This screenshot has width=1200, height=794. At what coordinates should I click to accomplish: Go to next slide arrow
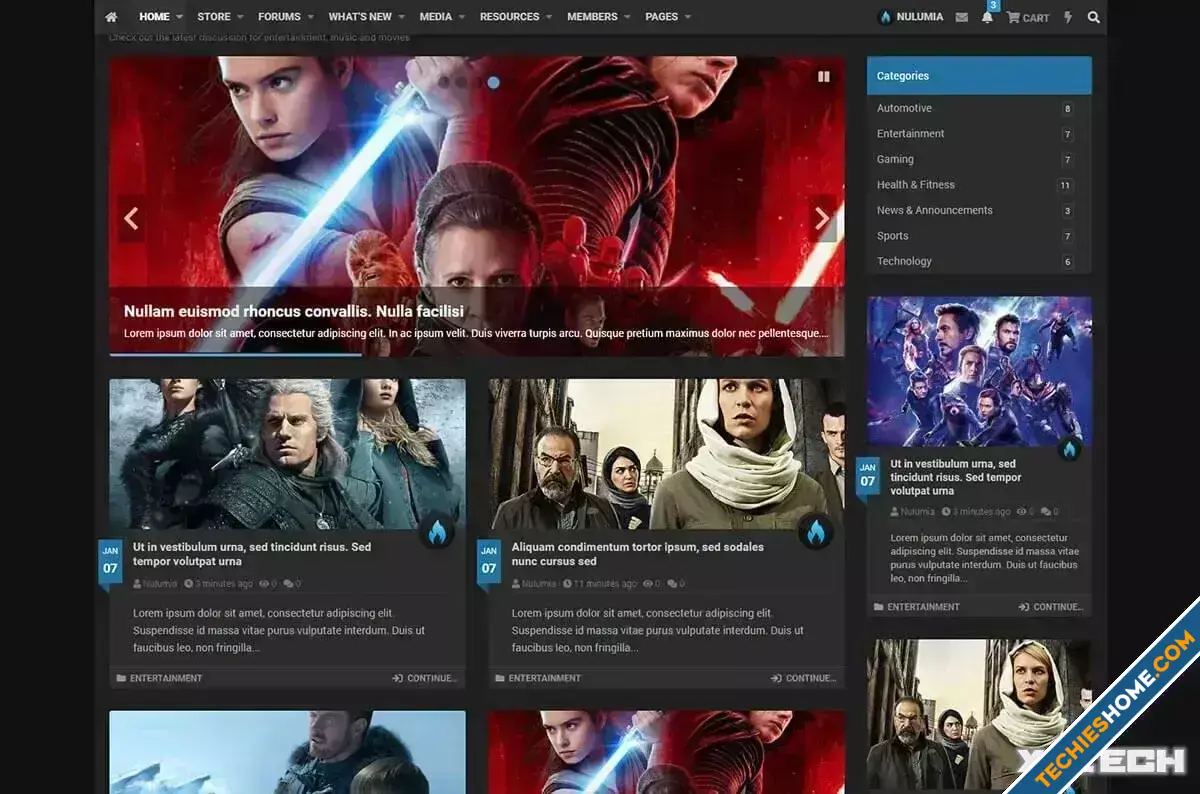tap(822, 218)
